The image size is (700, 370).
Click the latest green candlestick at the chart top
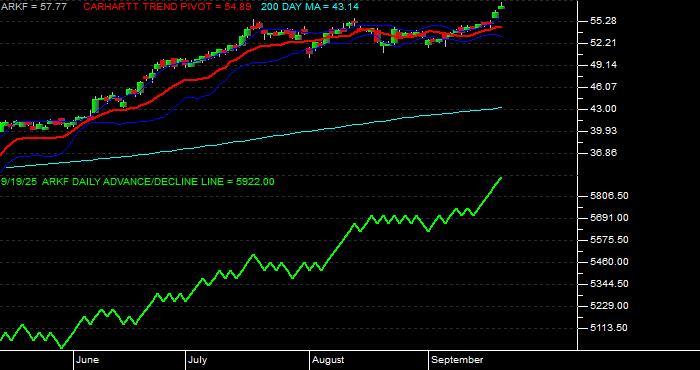(x=501, y=6)
